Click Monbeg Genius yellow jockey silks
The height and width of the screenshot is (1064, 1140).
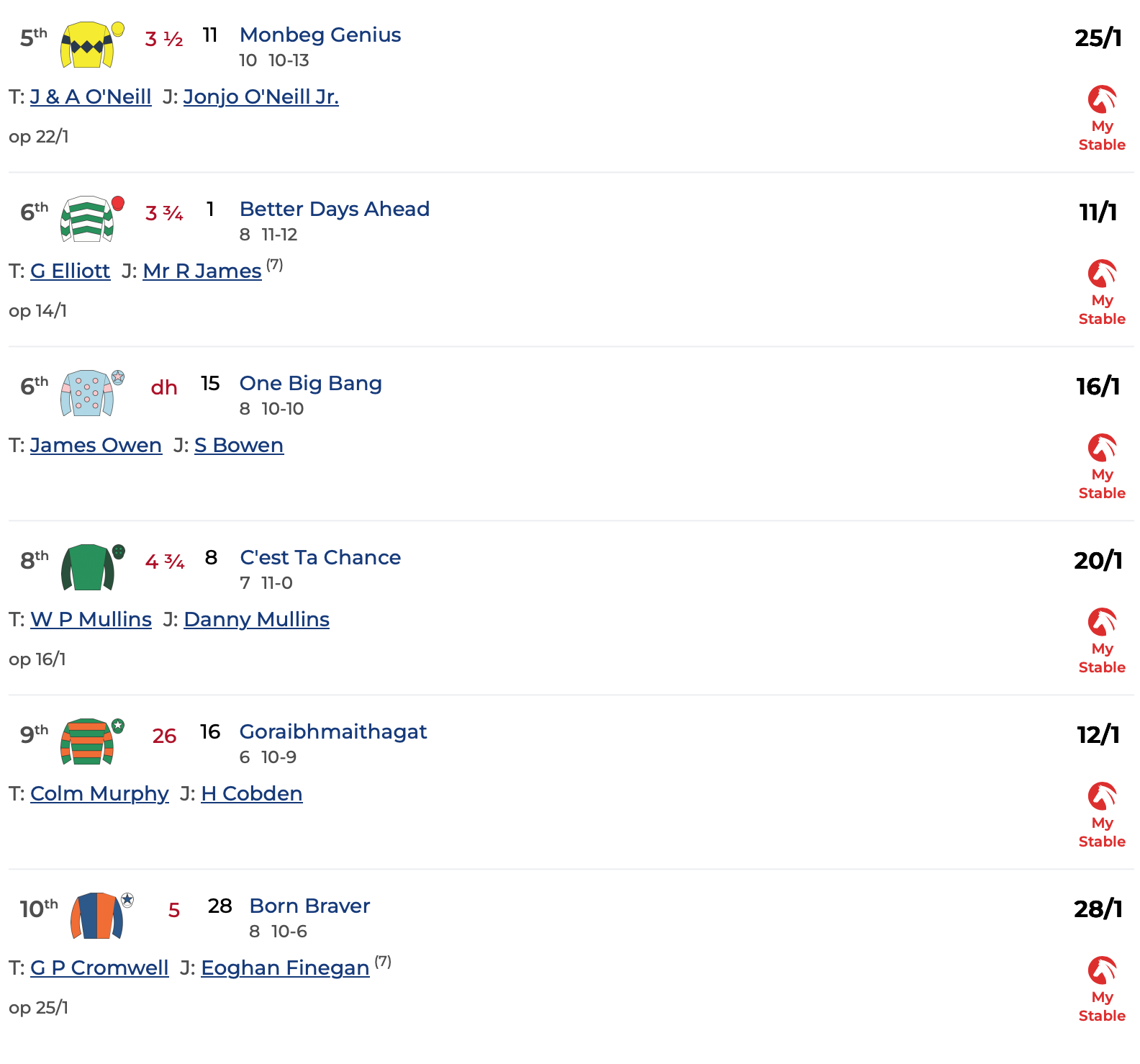tap(89, 45)
